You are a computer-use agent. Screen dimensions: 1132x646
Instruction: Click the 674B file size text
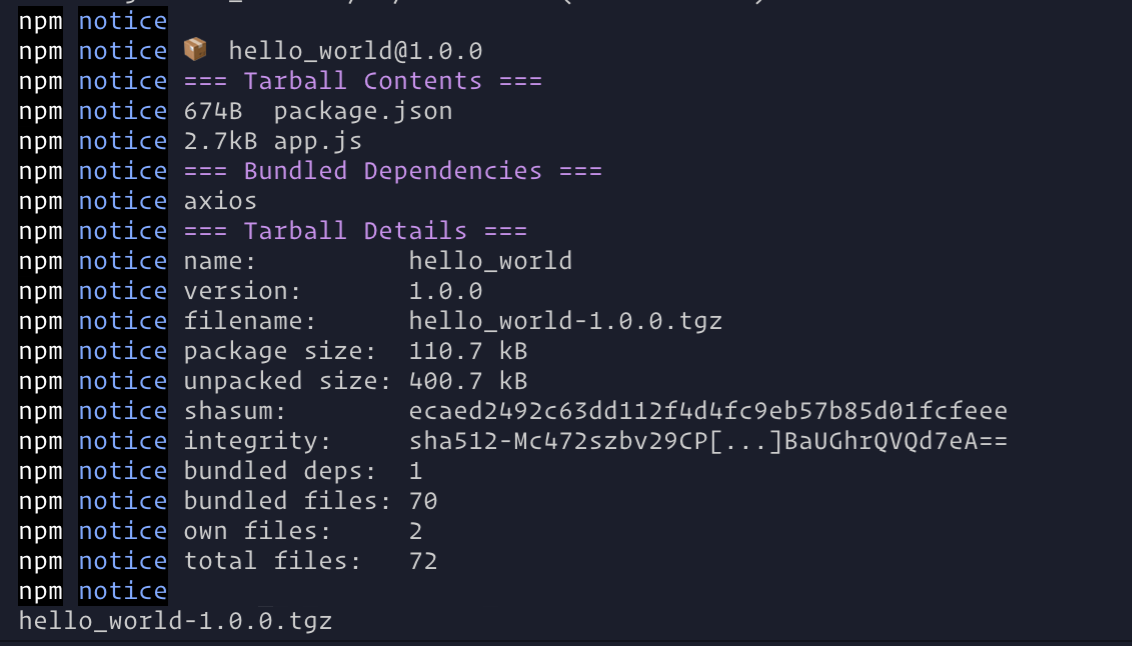click(x=213, y=111)
